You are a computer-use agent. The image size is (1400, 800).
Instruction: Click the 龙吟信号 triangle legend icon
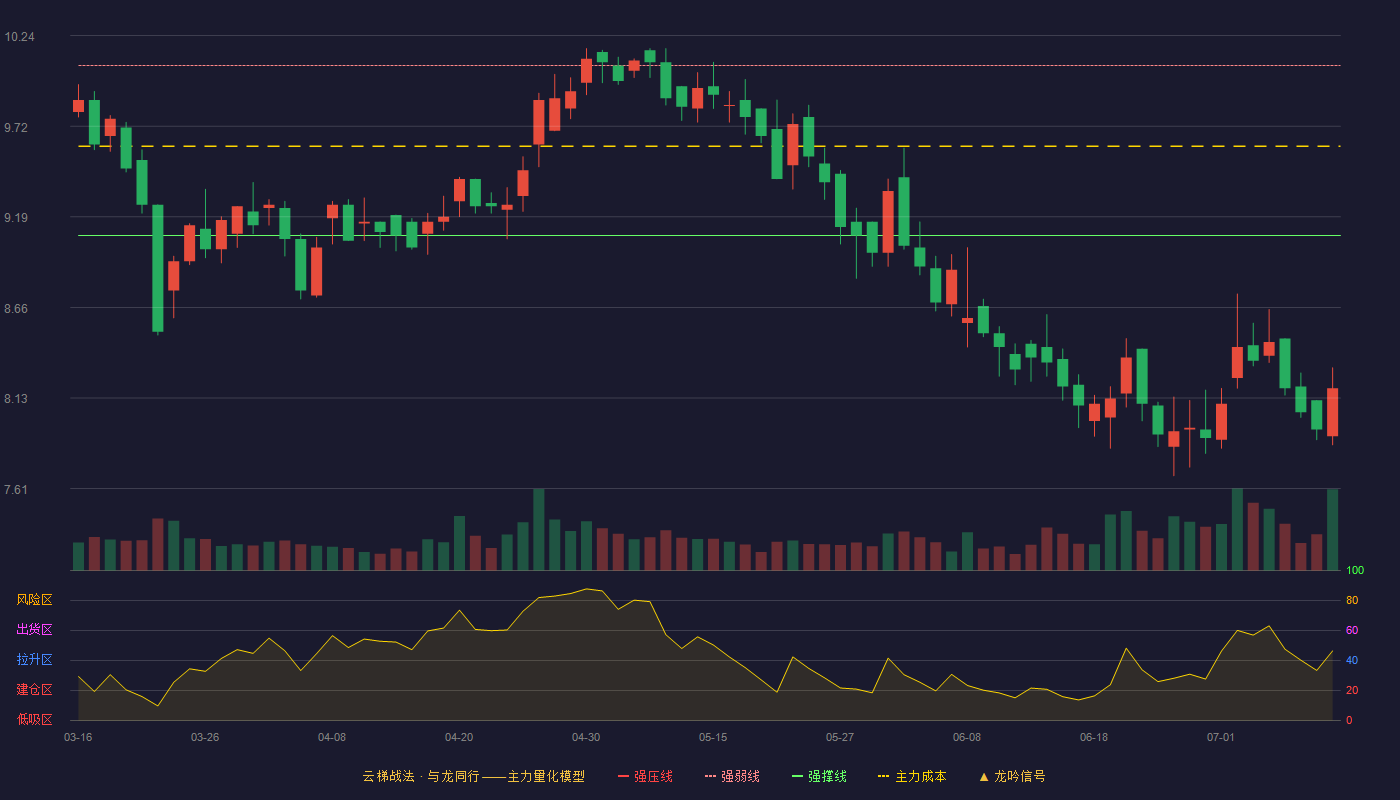[984, 776]
